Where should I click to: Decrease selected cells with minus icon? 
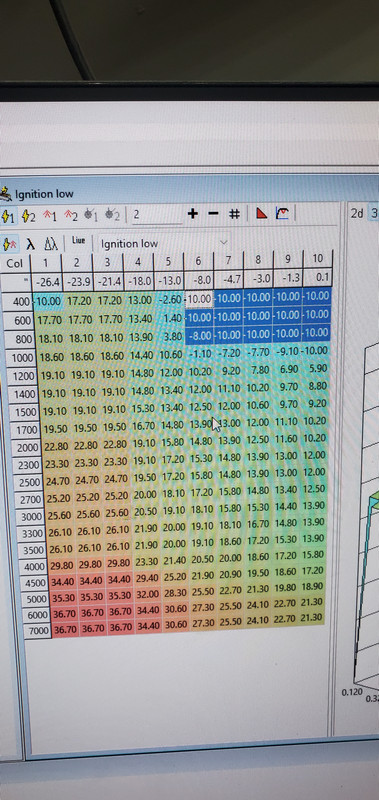(x=214, y=214)
